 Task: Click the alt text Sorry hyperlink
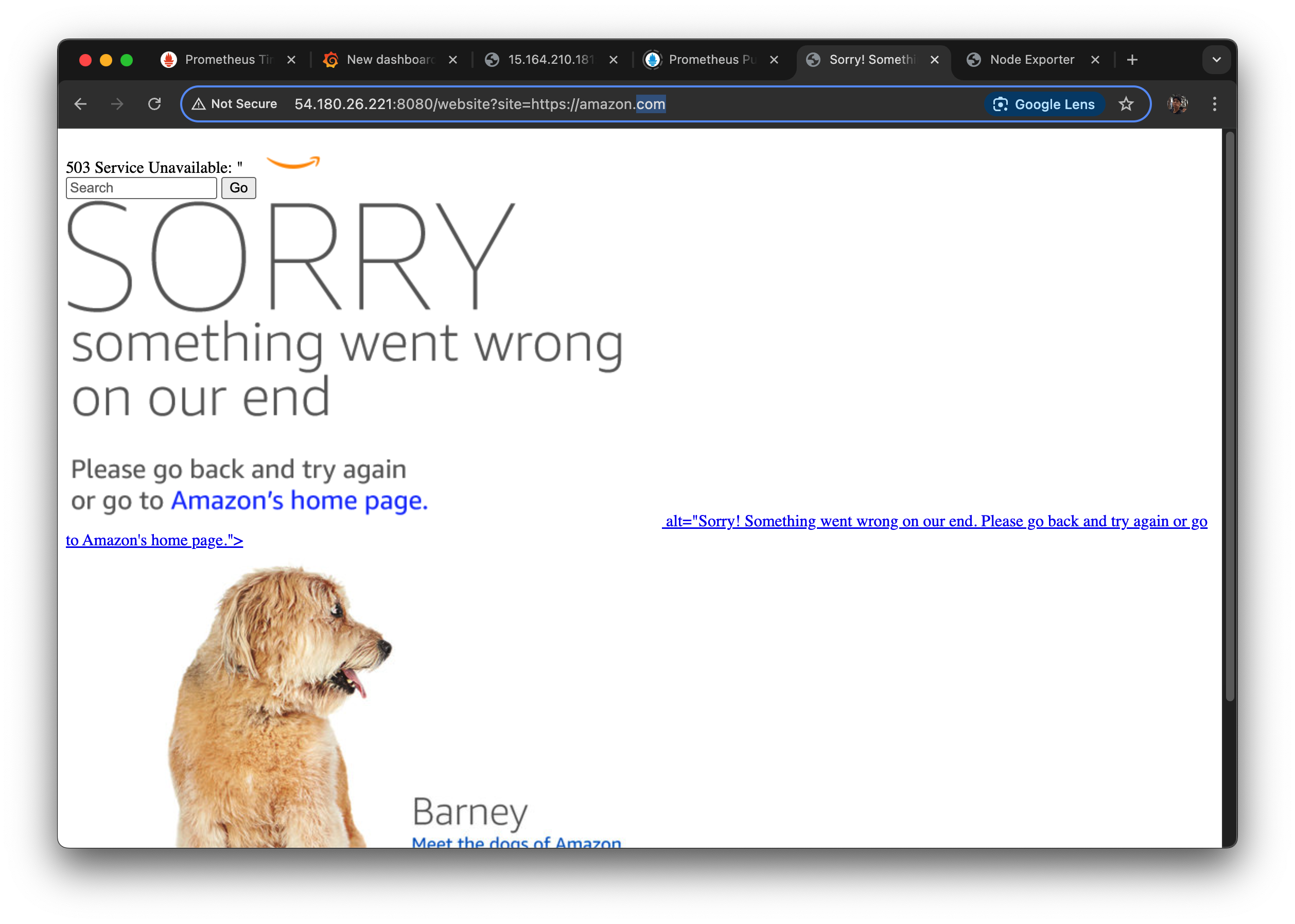point(934,521)
